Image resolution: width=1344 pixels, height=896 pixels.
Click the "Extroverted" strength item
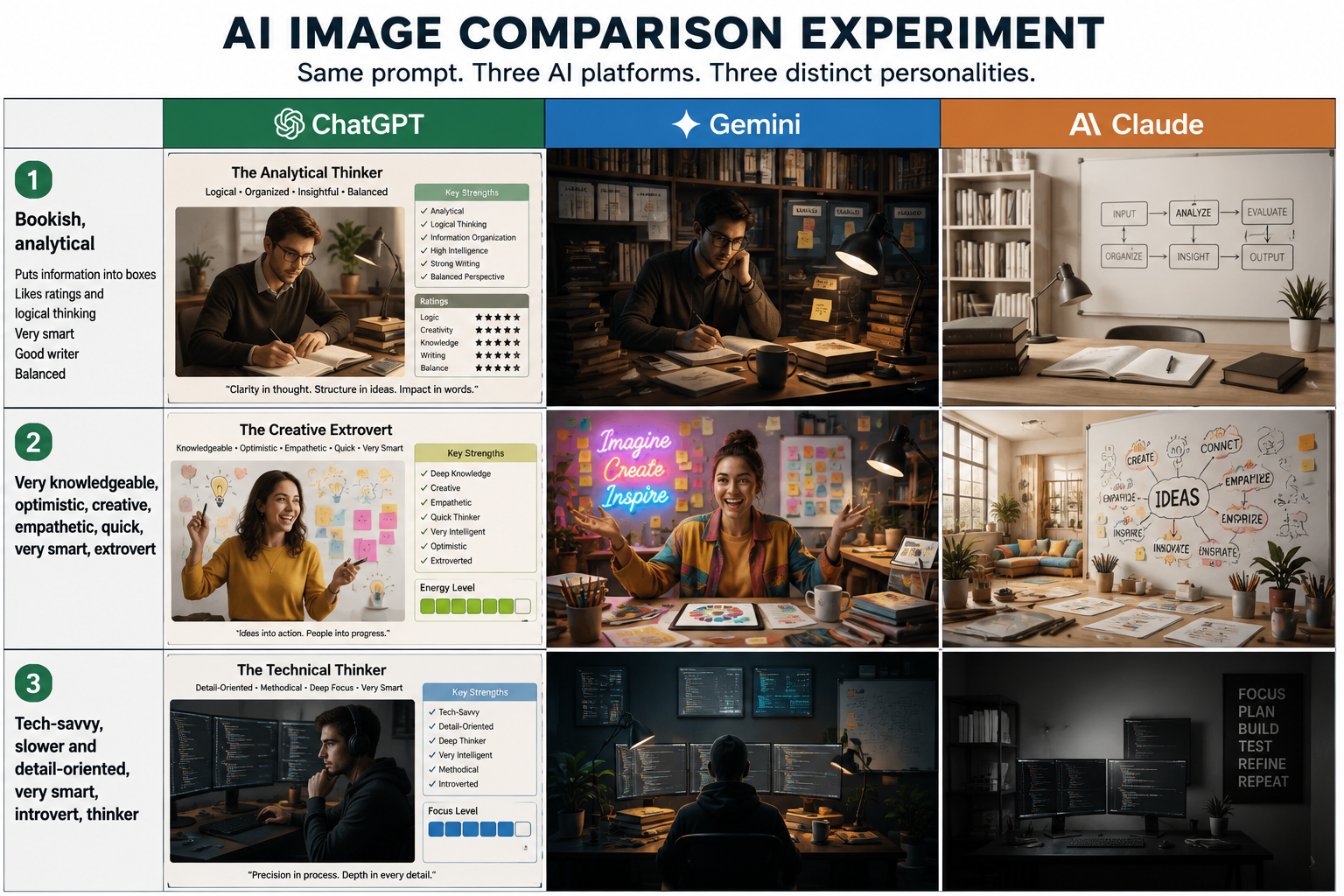click(445, 561)
